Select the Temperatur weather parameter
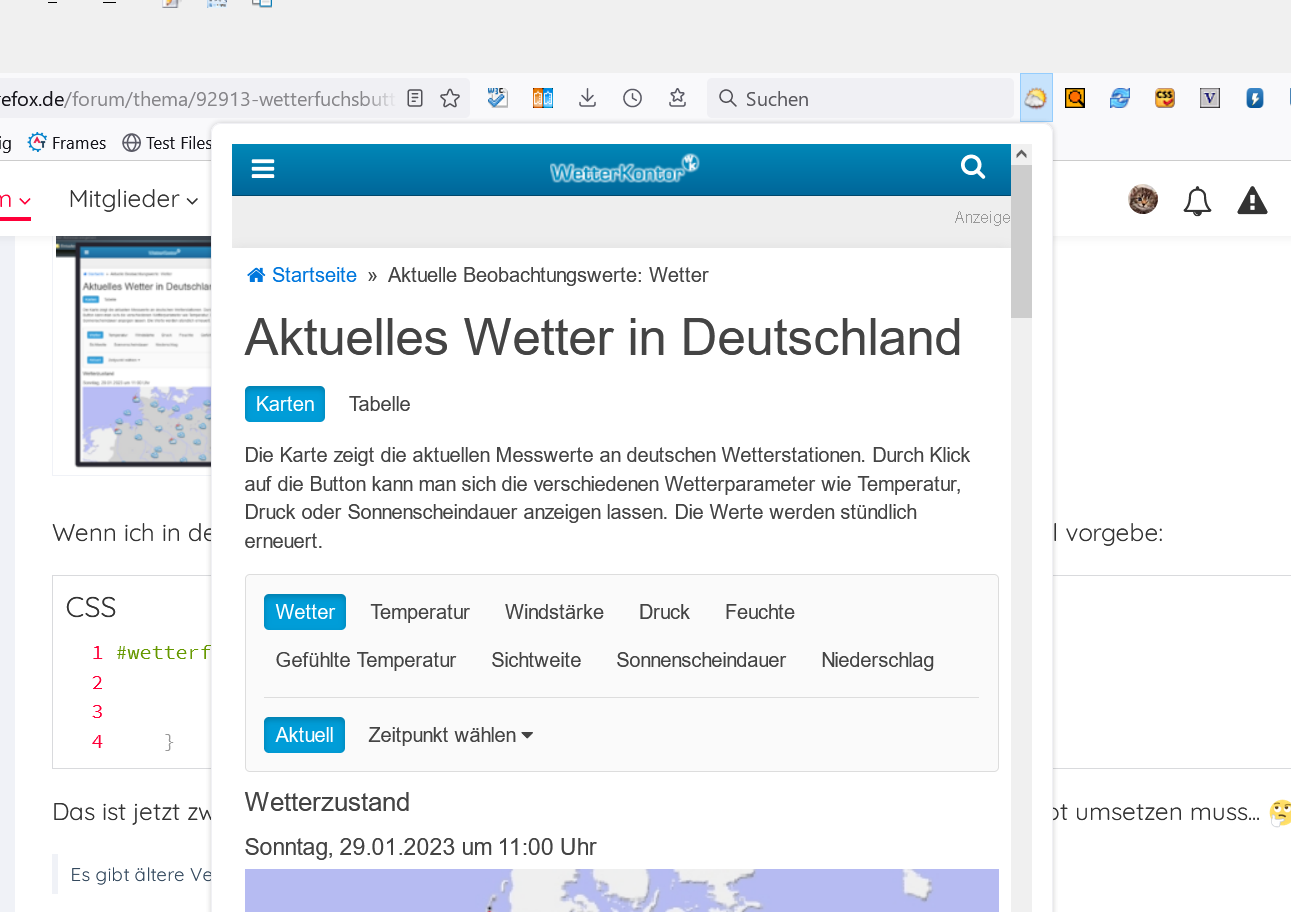 (x=420, y=612)
